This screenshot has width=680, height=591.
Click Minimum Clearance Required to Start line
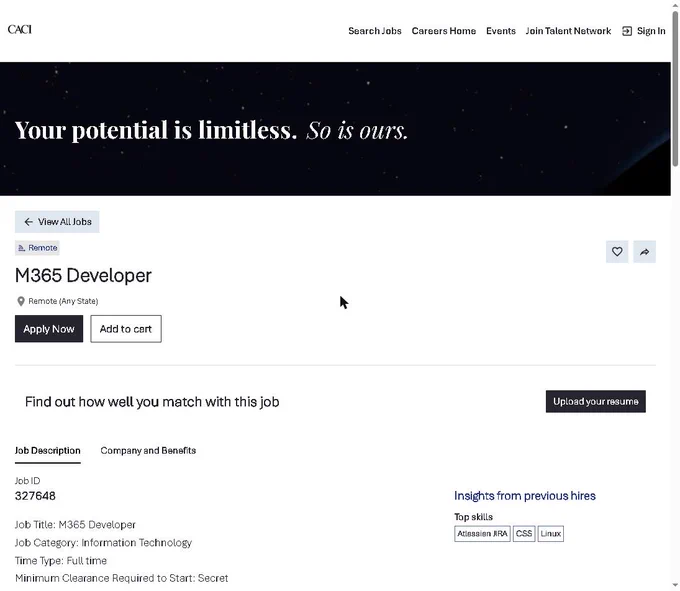121,578
